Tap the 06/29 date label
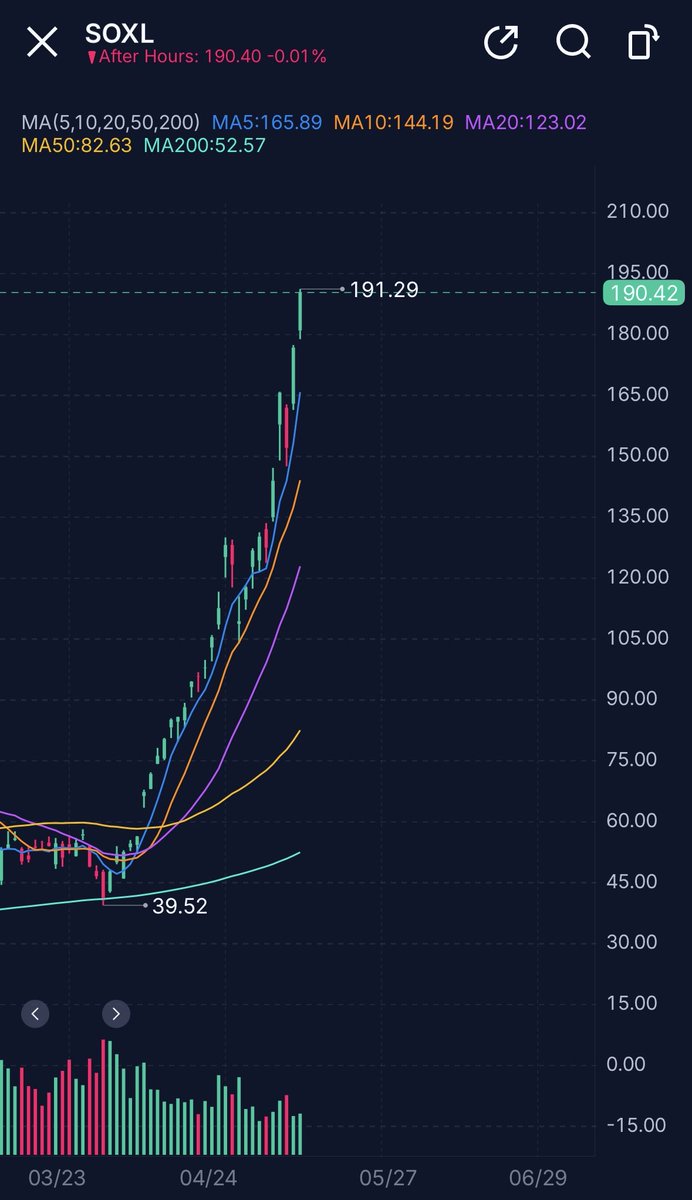 (536, 1178)
